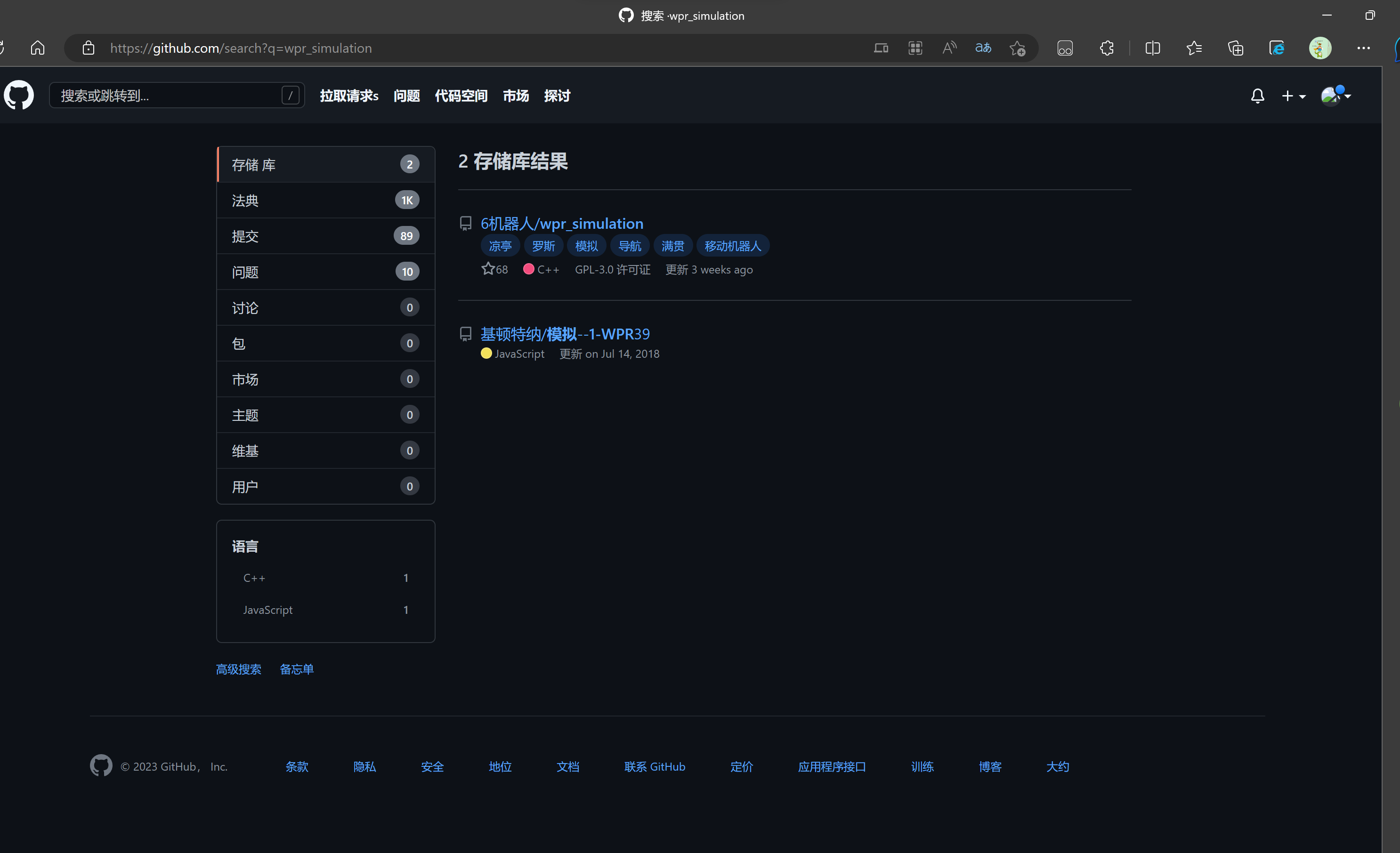The height and width of the screenshot is (853, 1400).
Task: Open 联系 GitHub footer link
Action: click(655, 766)
